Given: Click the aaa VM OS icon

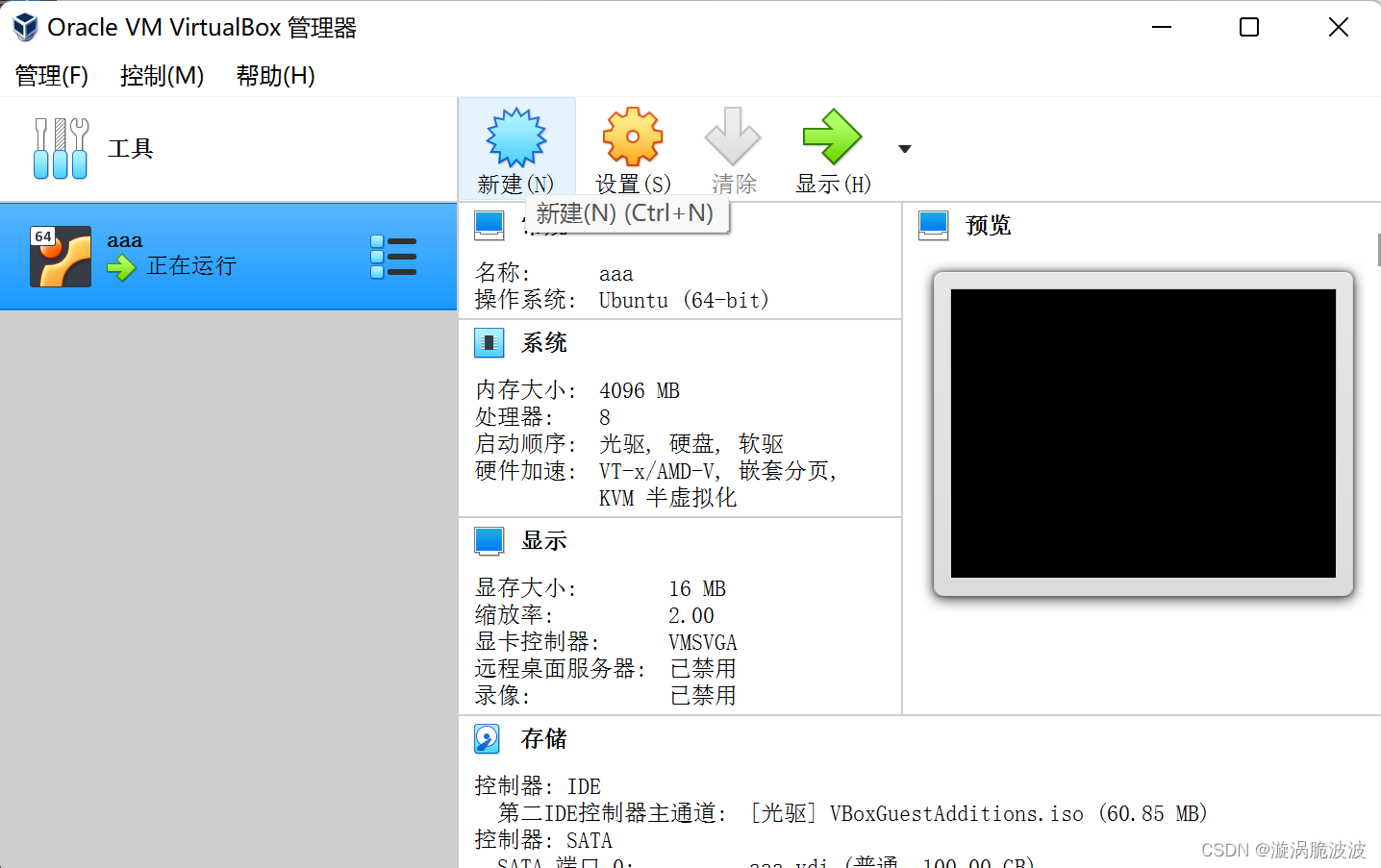Looking at the screenshot, I should (x=61, y=257).
